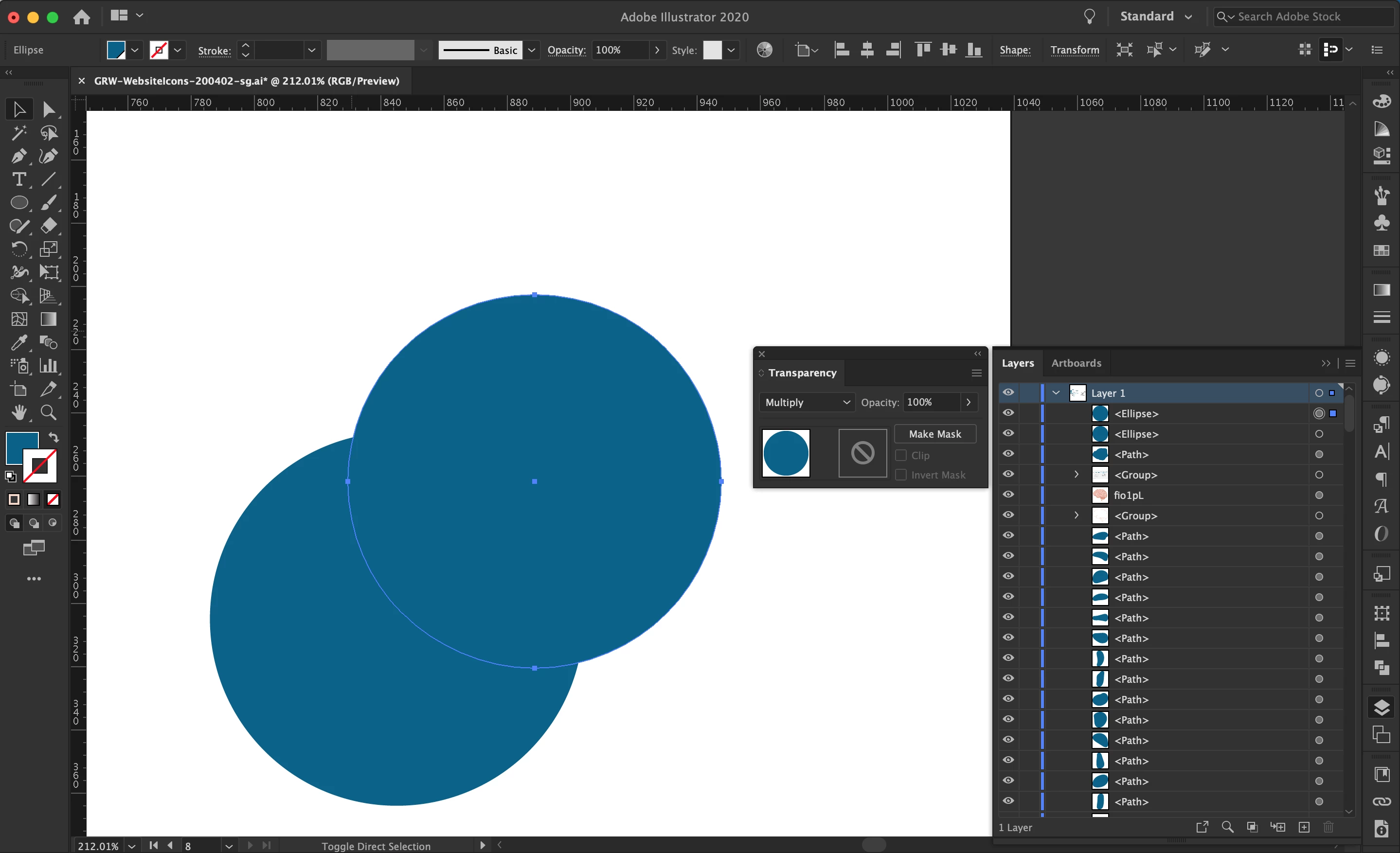Click the Make Mask button
Screen dimensions: 1400x853
[x=934, y=434]
